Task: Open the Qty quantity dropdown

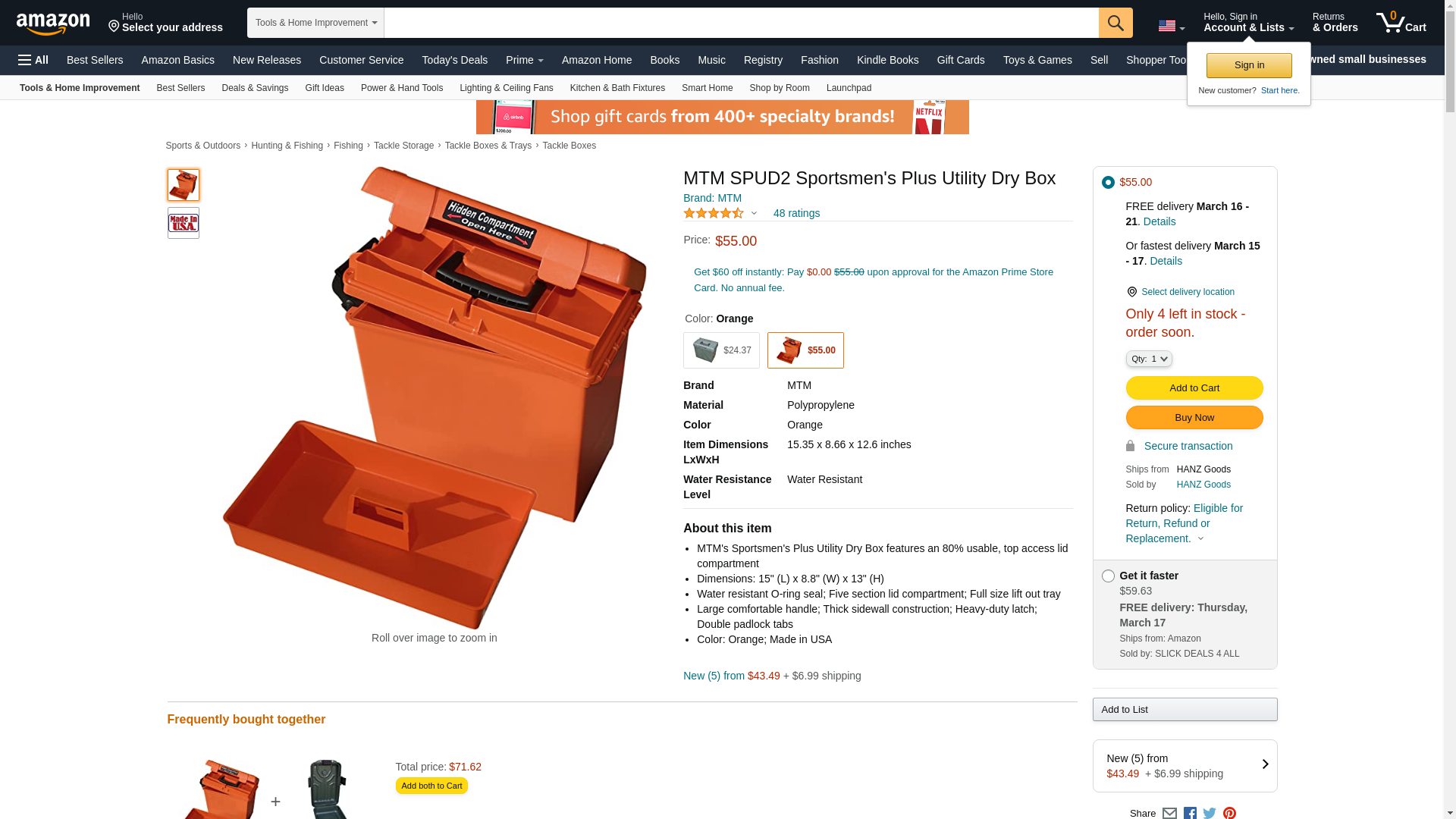Action: 1148,359
